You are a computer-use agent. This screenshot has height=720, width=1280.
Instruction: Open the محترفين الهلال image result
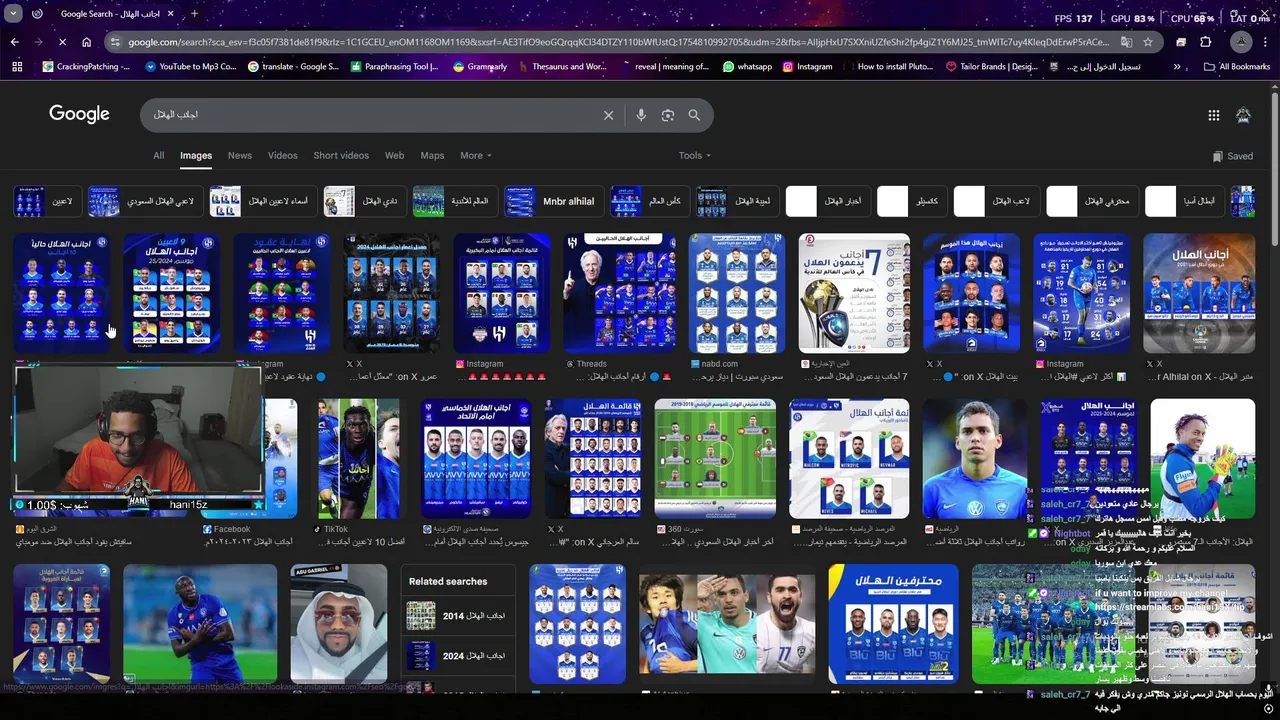(893, 624)
